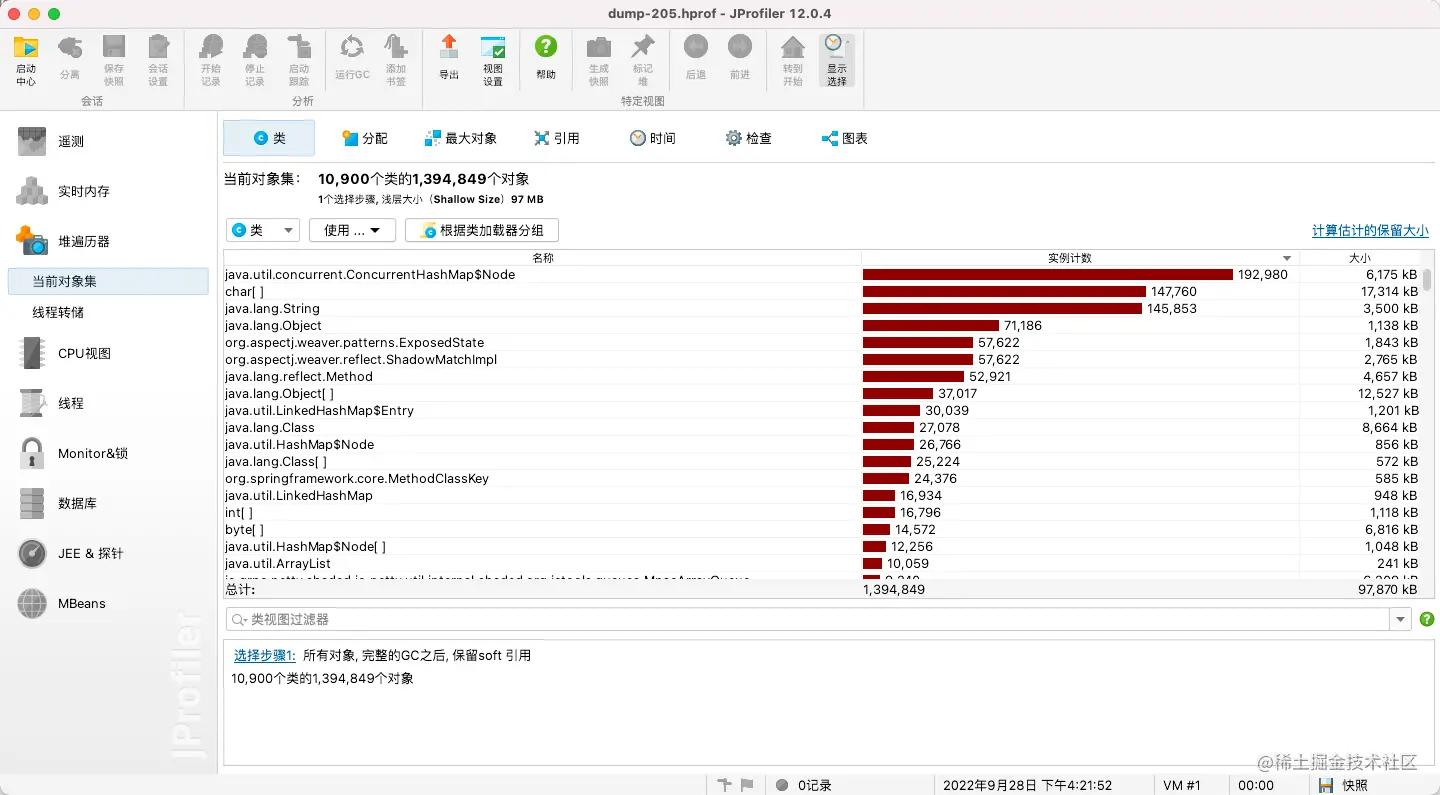The width and height of the screenshot is (1440, 795).
Task: Select the java.lang.String row
Action: coord(822,308)
